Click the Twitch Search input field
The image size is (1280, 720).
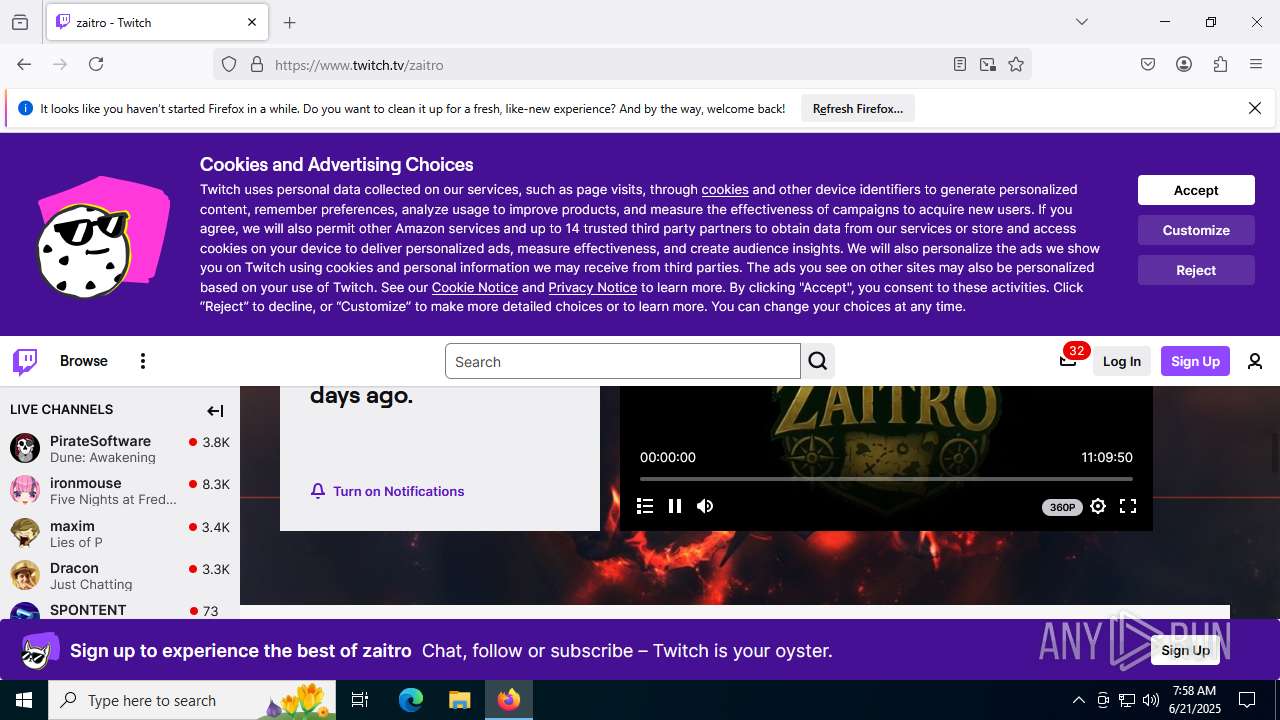point(622,361)
